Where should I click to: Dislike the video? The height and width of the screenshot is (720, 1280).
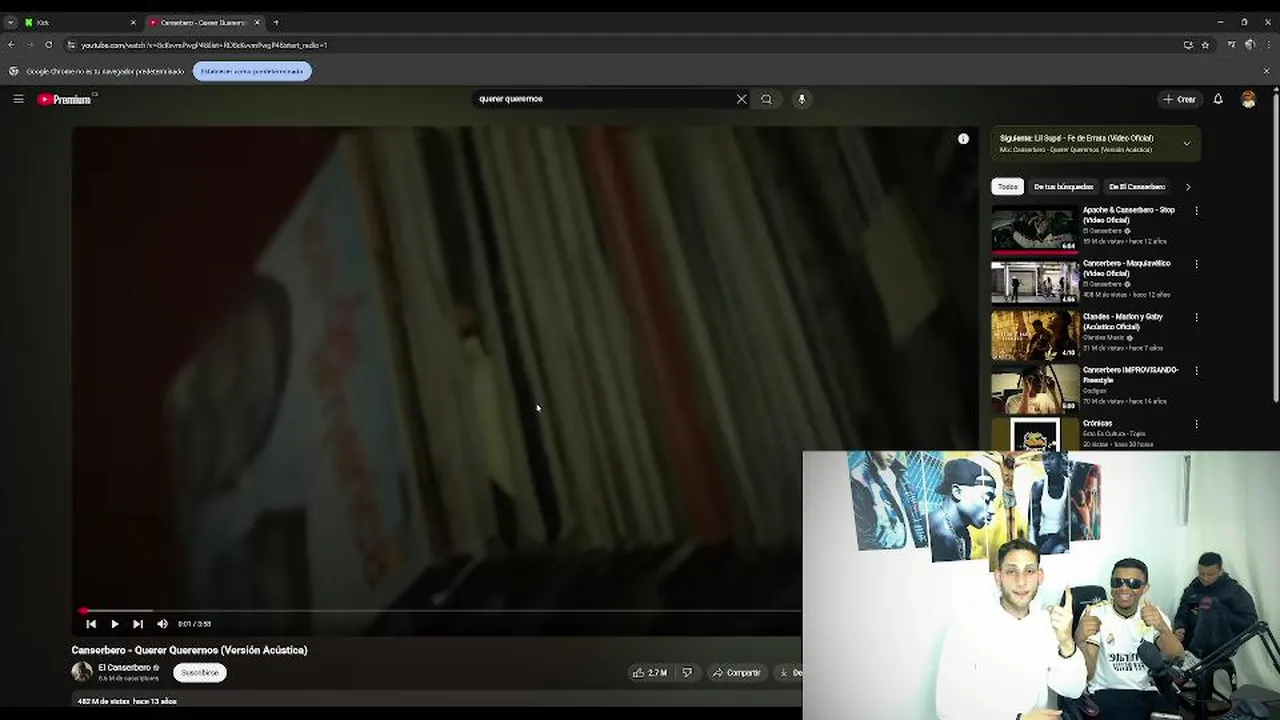coord(686,673)
